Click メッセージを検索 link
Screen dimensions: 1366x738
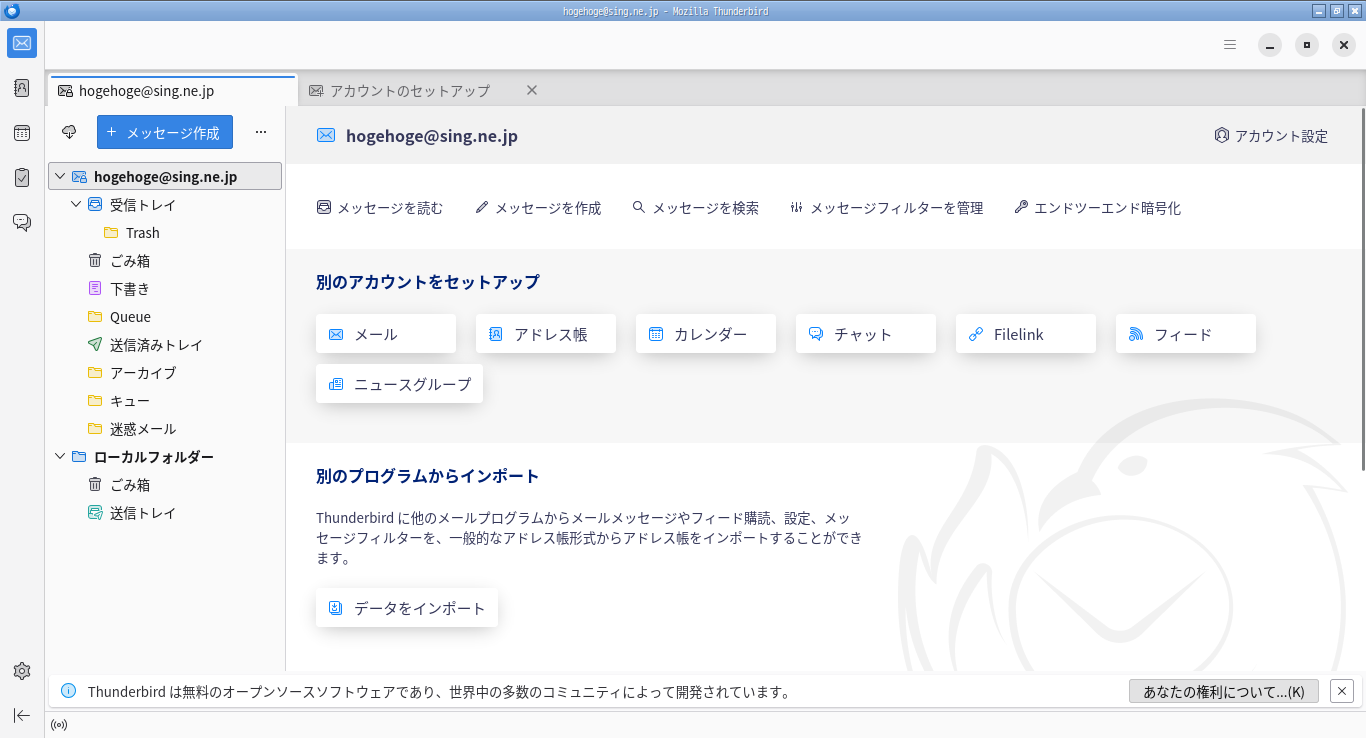695,208
